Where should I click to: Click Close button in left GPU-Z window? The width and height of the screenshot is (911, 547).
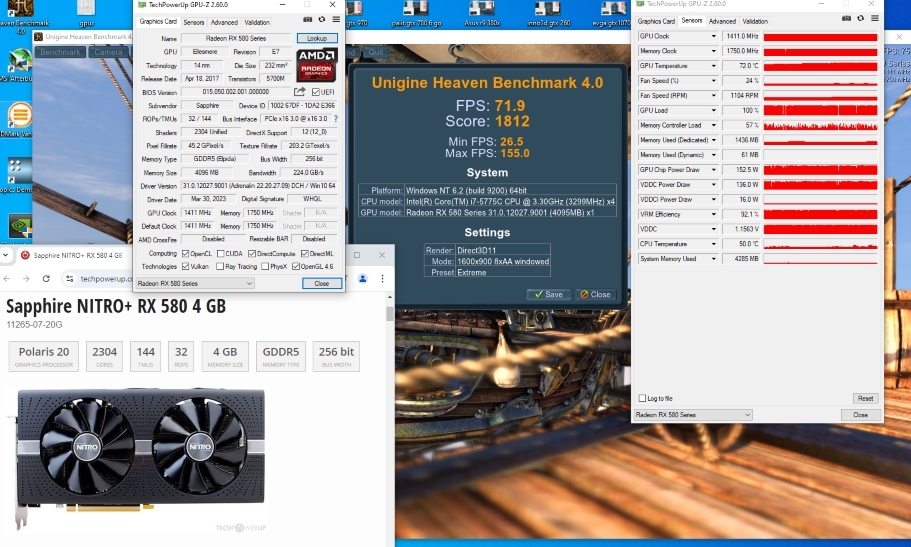(322, 283)
